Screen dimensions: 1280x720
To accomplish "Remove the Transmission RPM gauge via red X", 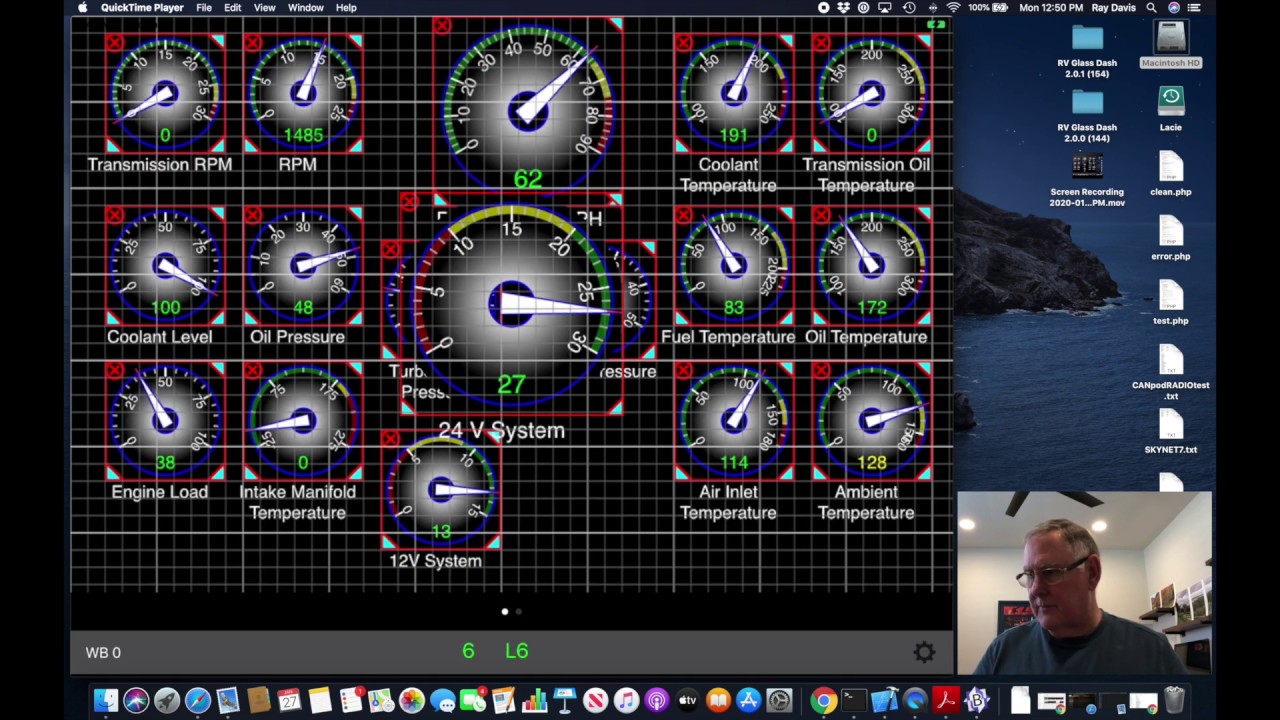I will (114, 42).
